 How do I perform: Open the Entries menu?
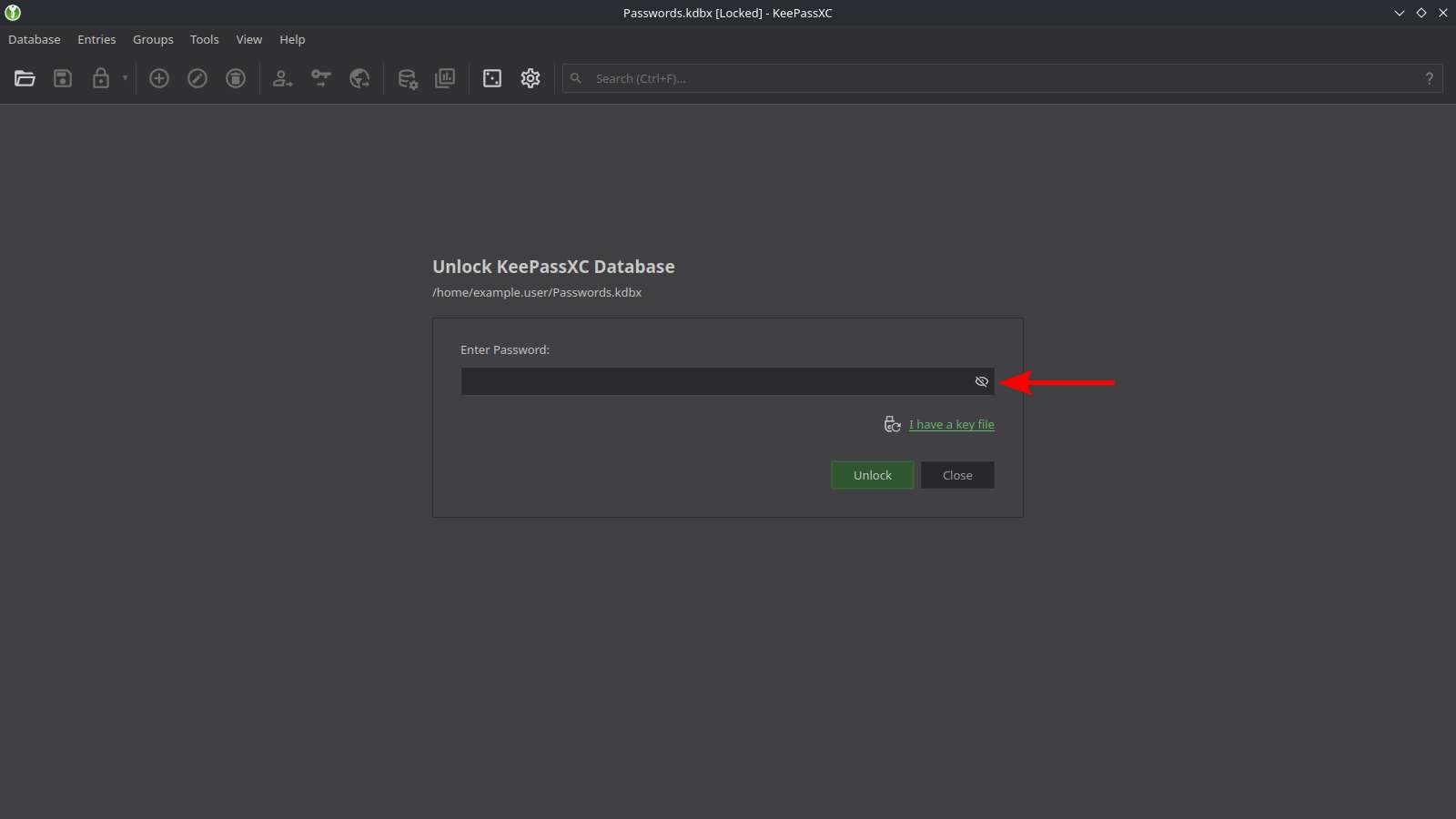96,39
